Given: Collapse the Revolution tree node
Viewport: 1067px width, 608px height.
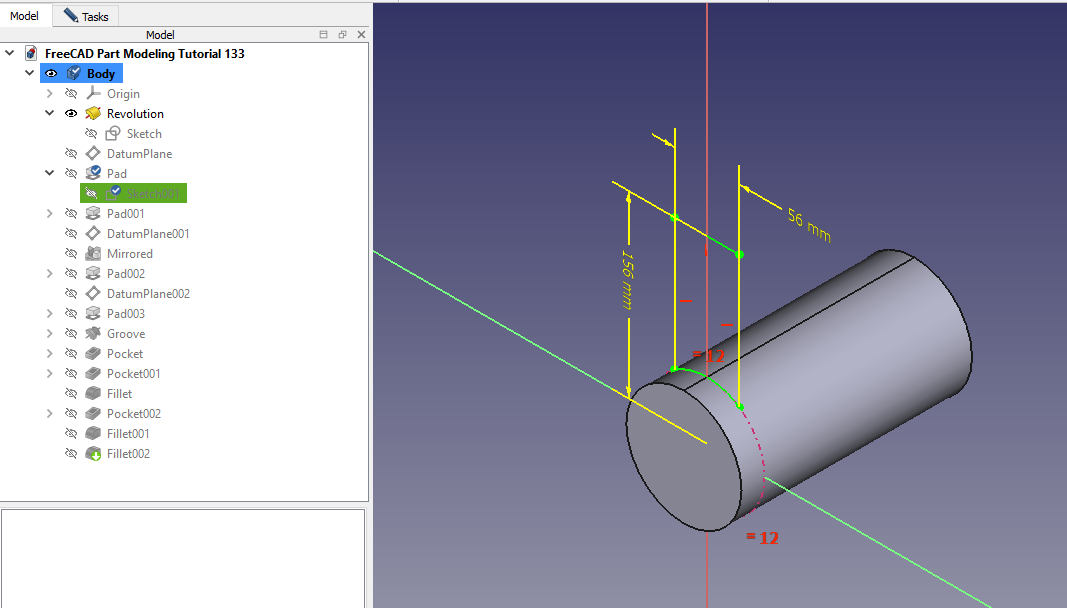Looking at the screenshot, I should [x=50, y=114].
